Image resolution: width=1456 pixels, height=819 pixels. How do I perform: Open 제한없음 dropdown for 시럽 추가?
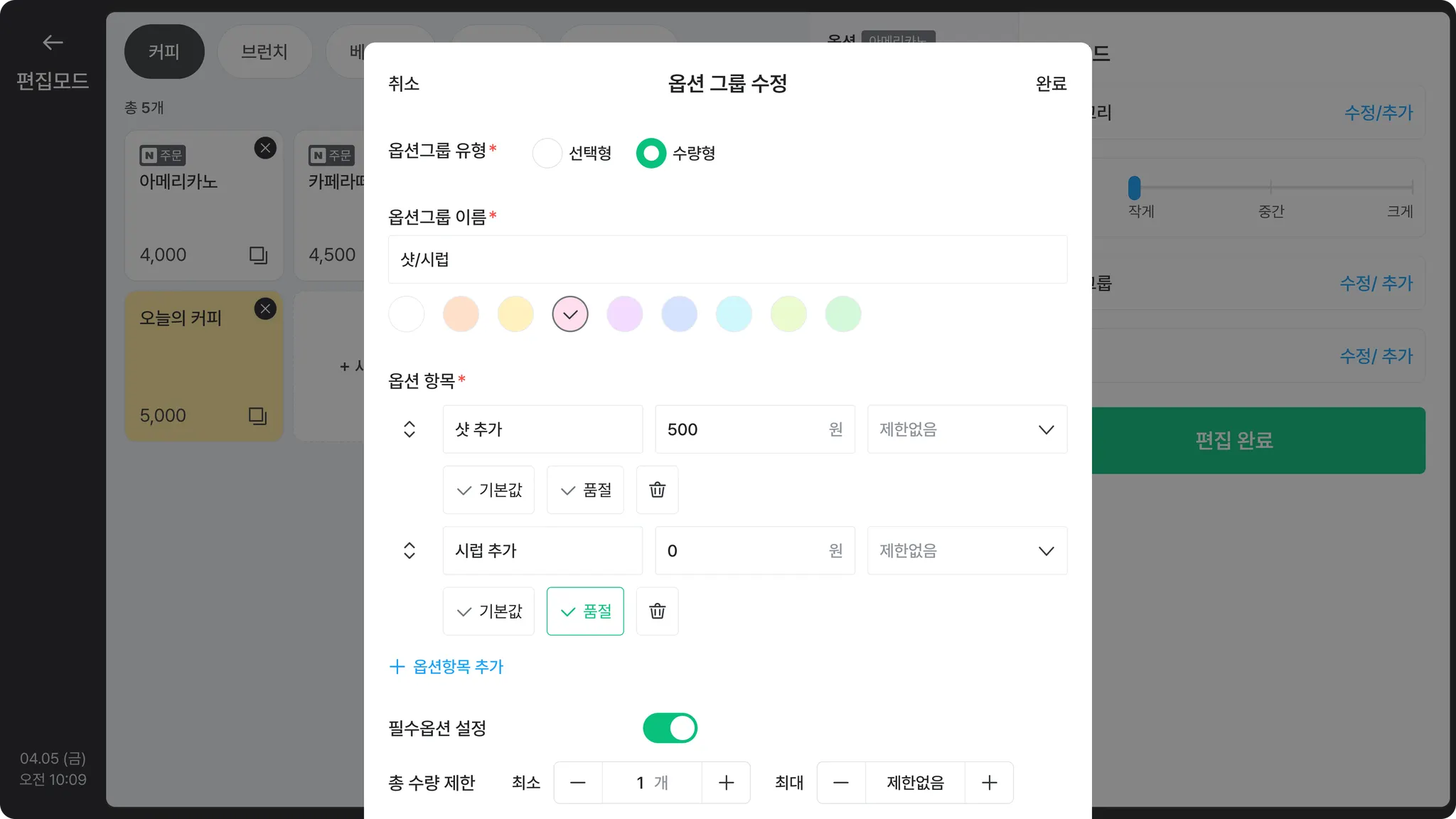click(967, 551)
